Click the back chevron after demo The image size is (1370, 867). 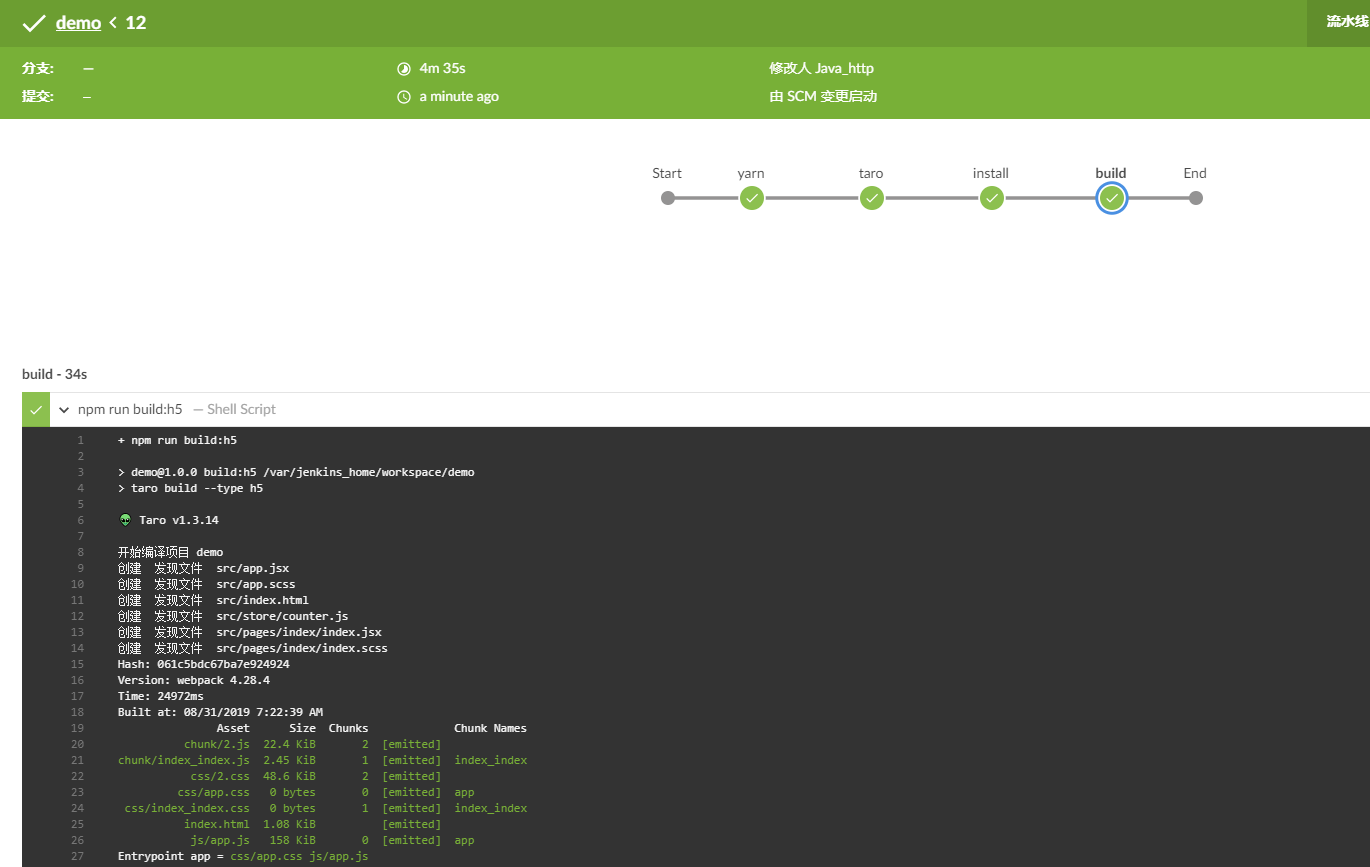113,23
